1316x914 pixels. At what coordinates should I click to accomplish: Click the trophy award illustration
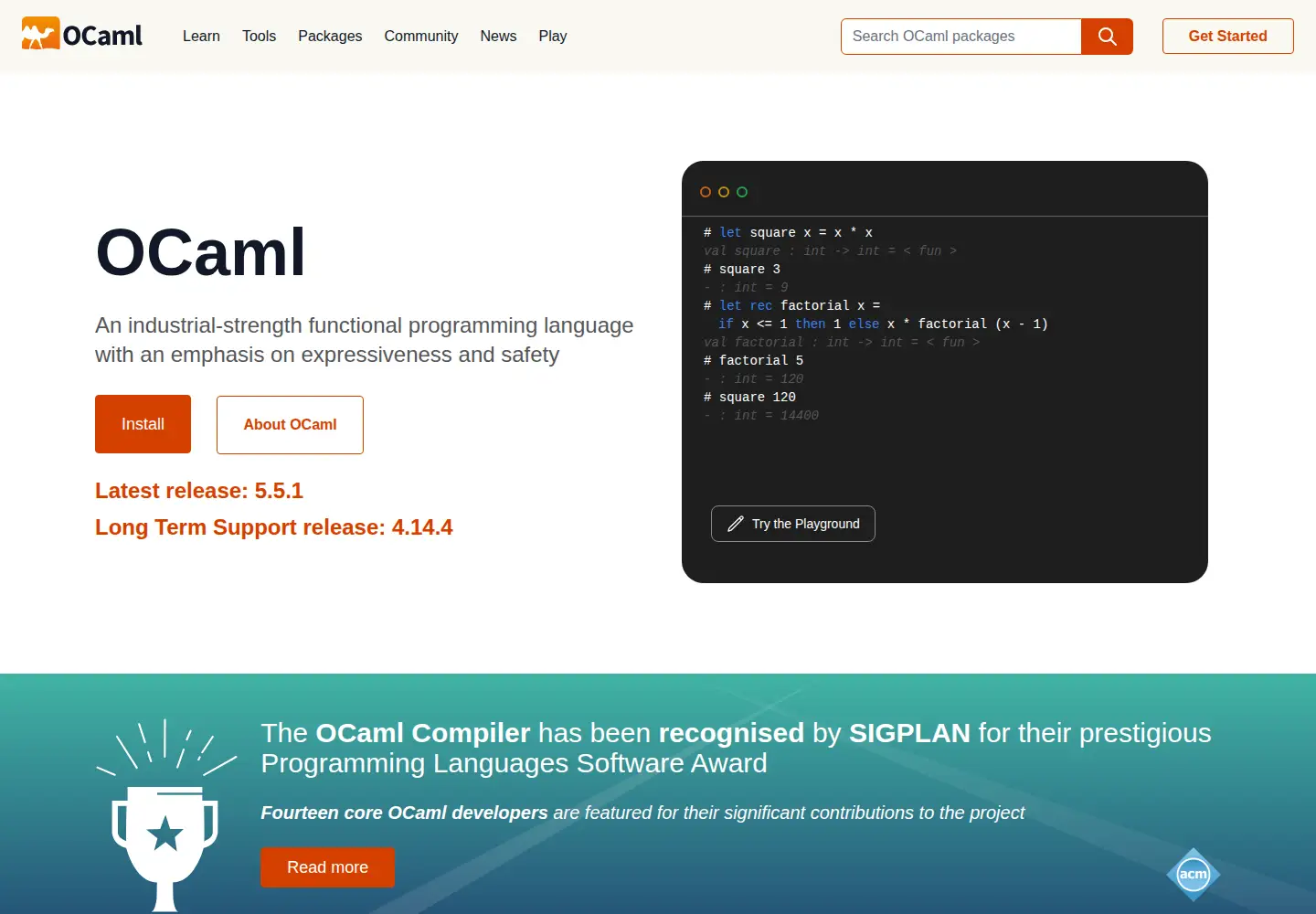pyautogui.click(x=165, y=815)
